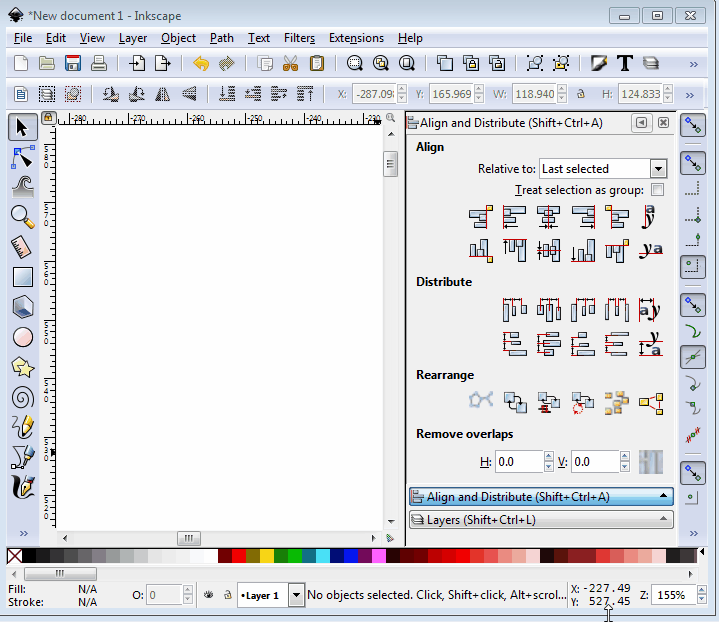Open the Extensions menu
Screen dimensions: 719x622
point(356,38)
